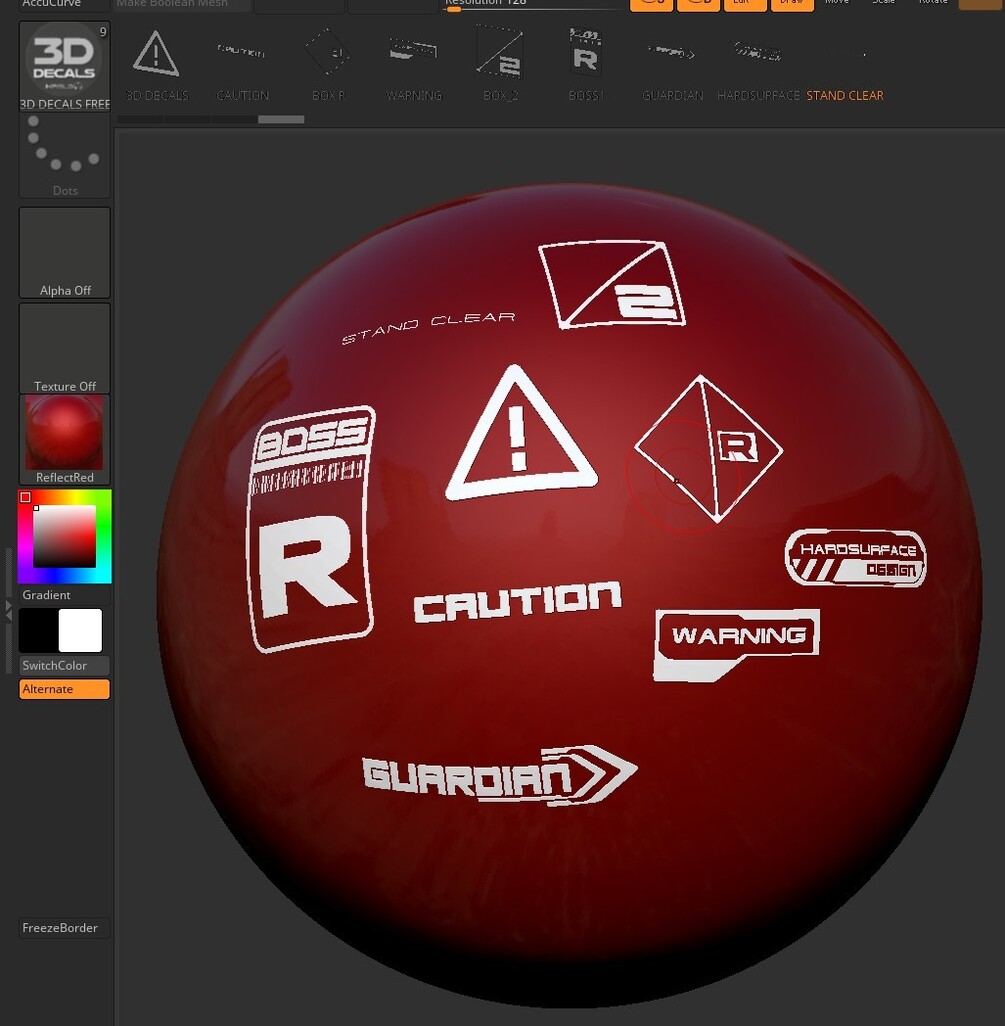Click SwitchColor to swap colors
This screenshot has width=1005, height=1026.
(65, 665)
